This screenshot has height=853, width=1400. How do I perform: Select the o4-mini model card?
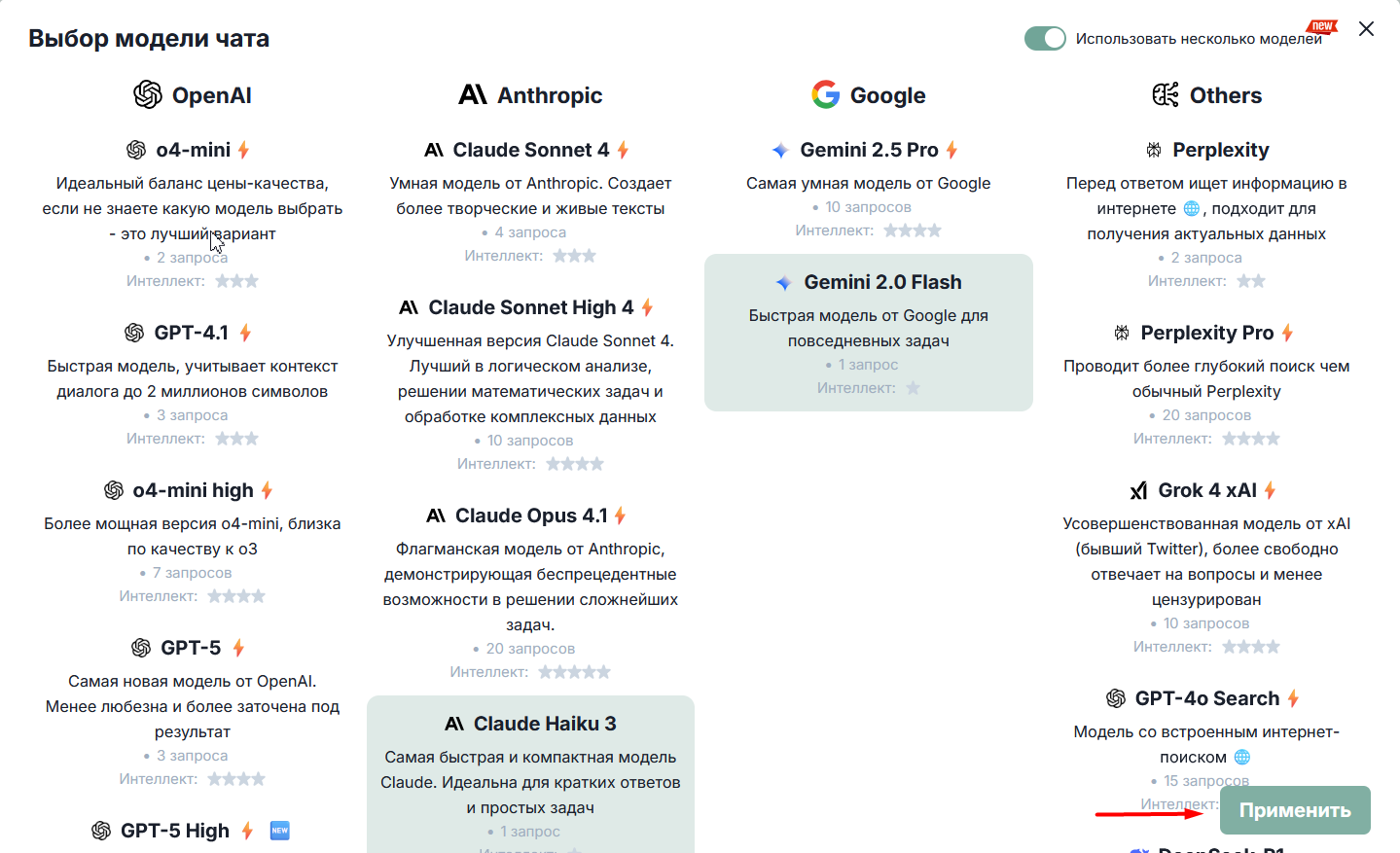click(x=193, y=214)
